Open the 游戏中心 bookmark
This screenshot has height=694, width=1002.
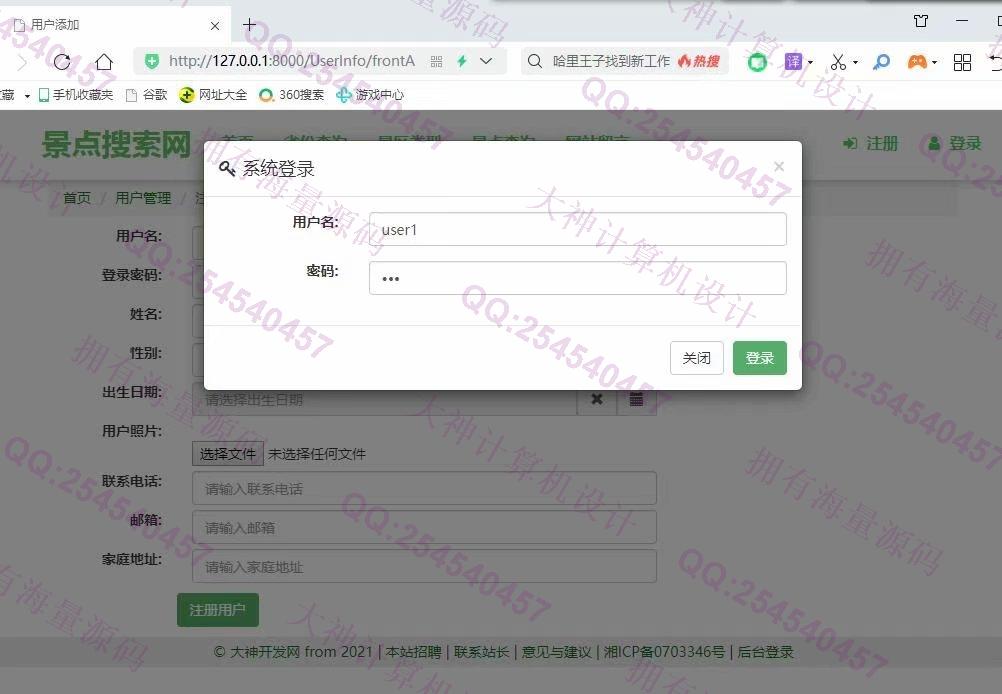tap(371, 95)
